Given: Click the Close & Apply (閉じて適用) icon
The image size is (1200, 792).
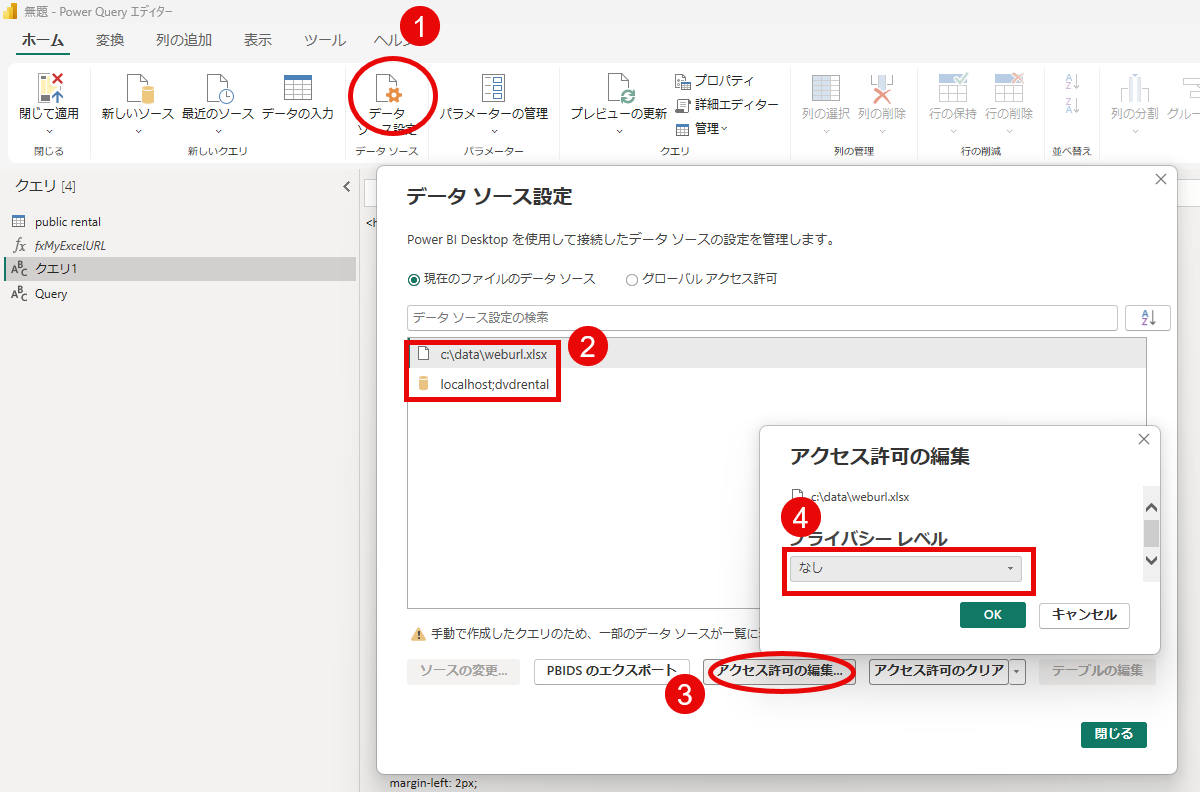Looking at the screenshot, I should pos(49,88).
